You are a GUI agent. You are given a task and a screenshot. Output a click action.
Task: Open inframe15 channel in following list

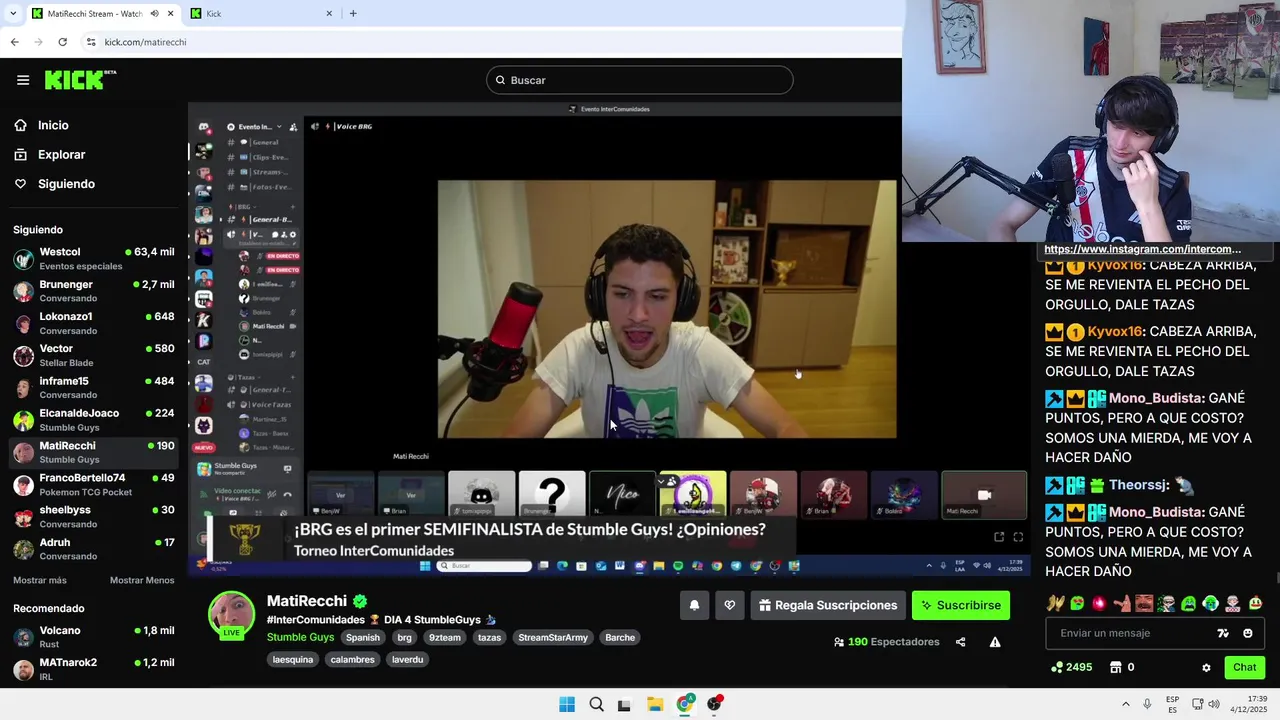pyautogui.click(x=94, y=387)
